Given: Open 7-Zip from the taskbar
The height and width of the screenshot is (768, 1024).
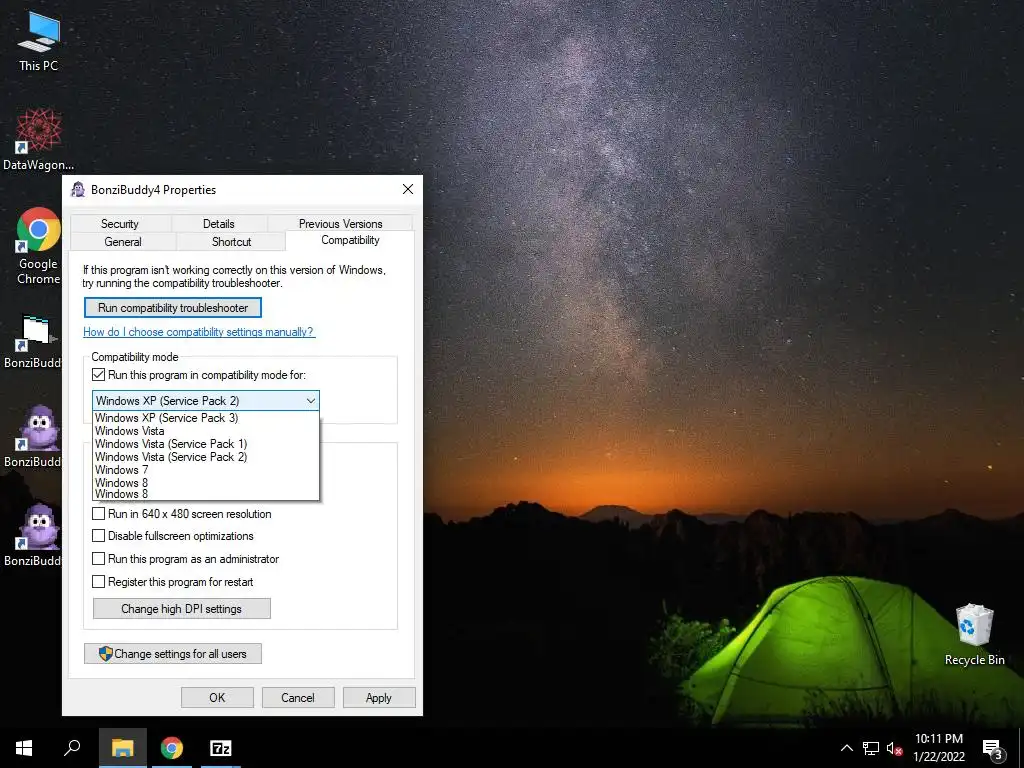Looking at the screenshot, I should click(x=221, y=748).
